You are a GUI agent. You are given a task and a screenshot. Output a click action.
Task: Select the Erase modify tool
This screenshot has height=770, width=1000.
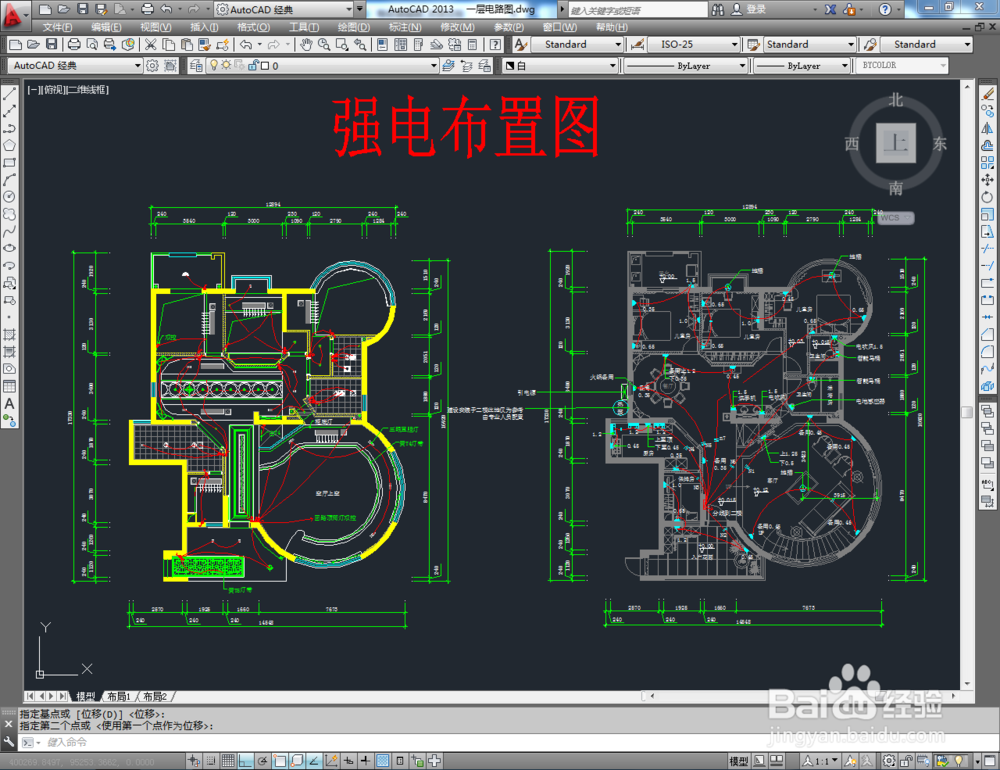click(987, 94)
